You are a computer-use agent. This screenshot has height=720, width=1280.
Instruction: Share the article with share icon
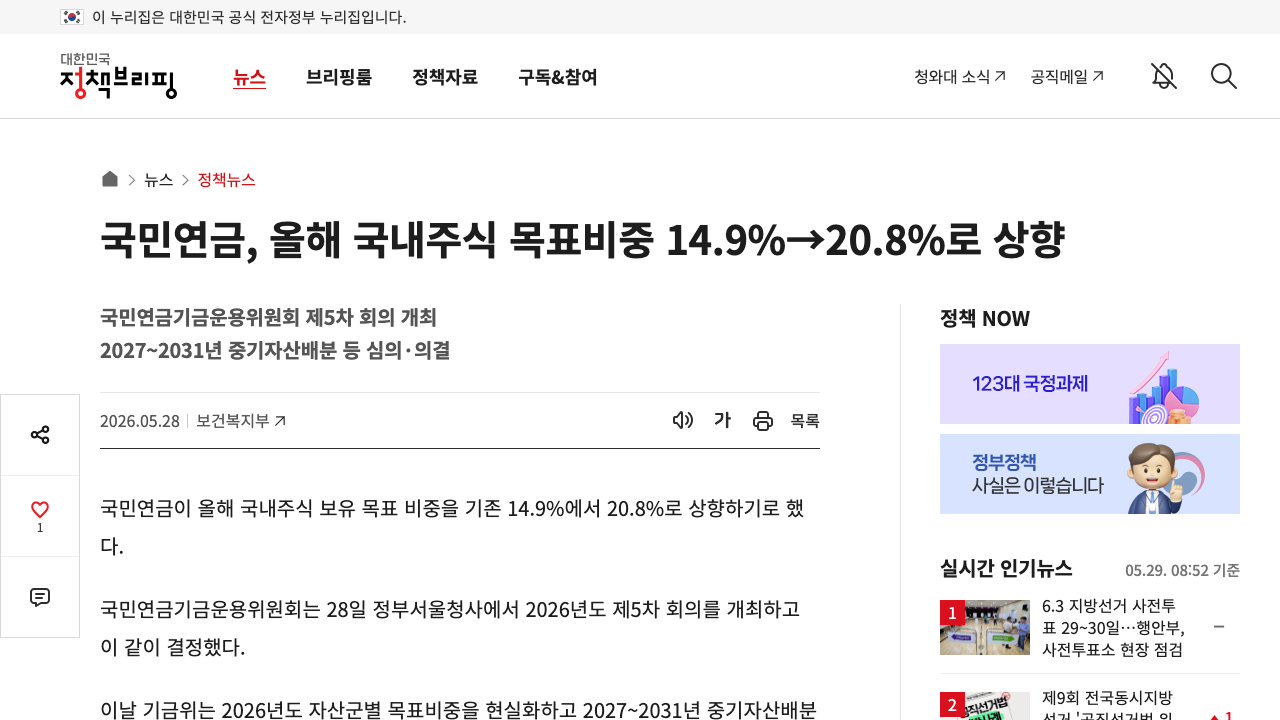40,435
